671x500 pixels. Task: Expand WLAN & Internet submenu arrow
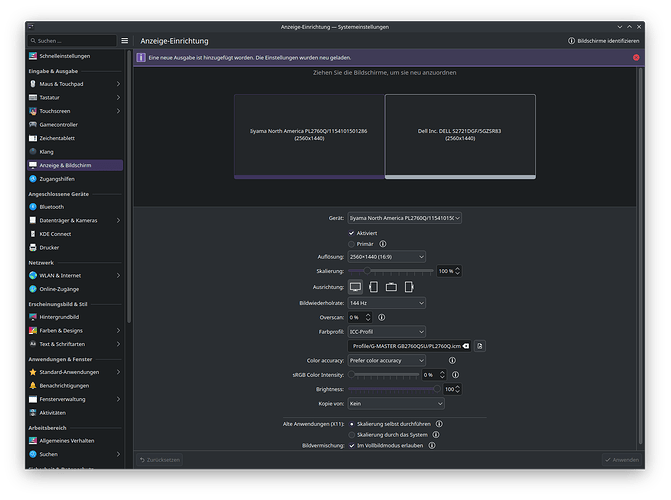(x=118, y=276)
